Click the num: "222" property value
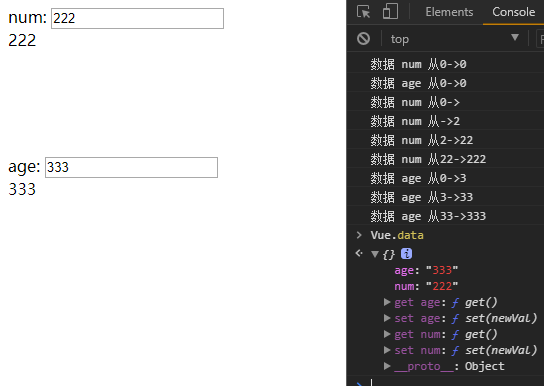This screenshot has width=544, height=386. point(442,286)
